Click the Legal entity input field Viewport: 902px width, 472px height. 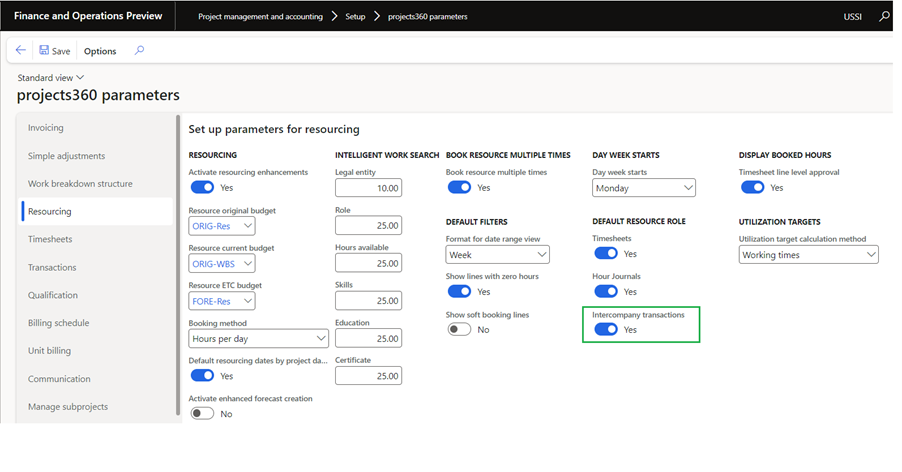tap(368, 188)
